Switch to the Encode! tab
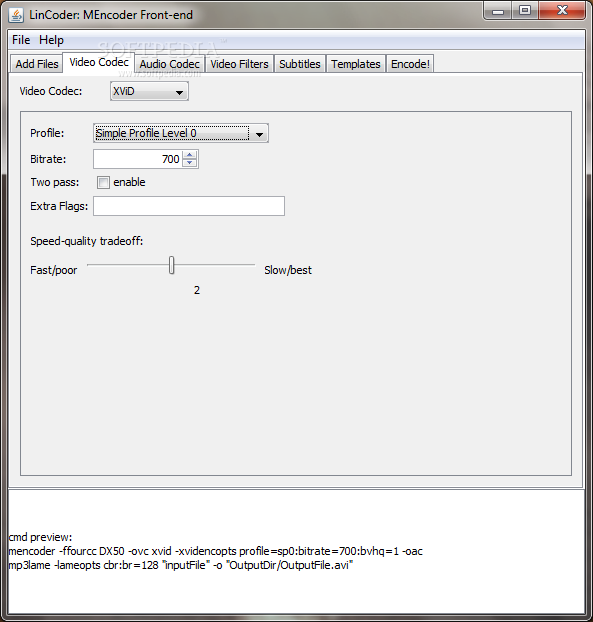 click(x=410, y=64)
